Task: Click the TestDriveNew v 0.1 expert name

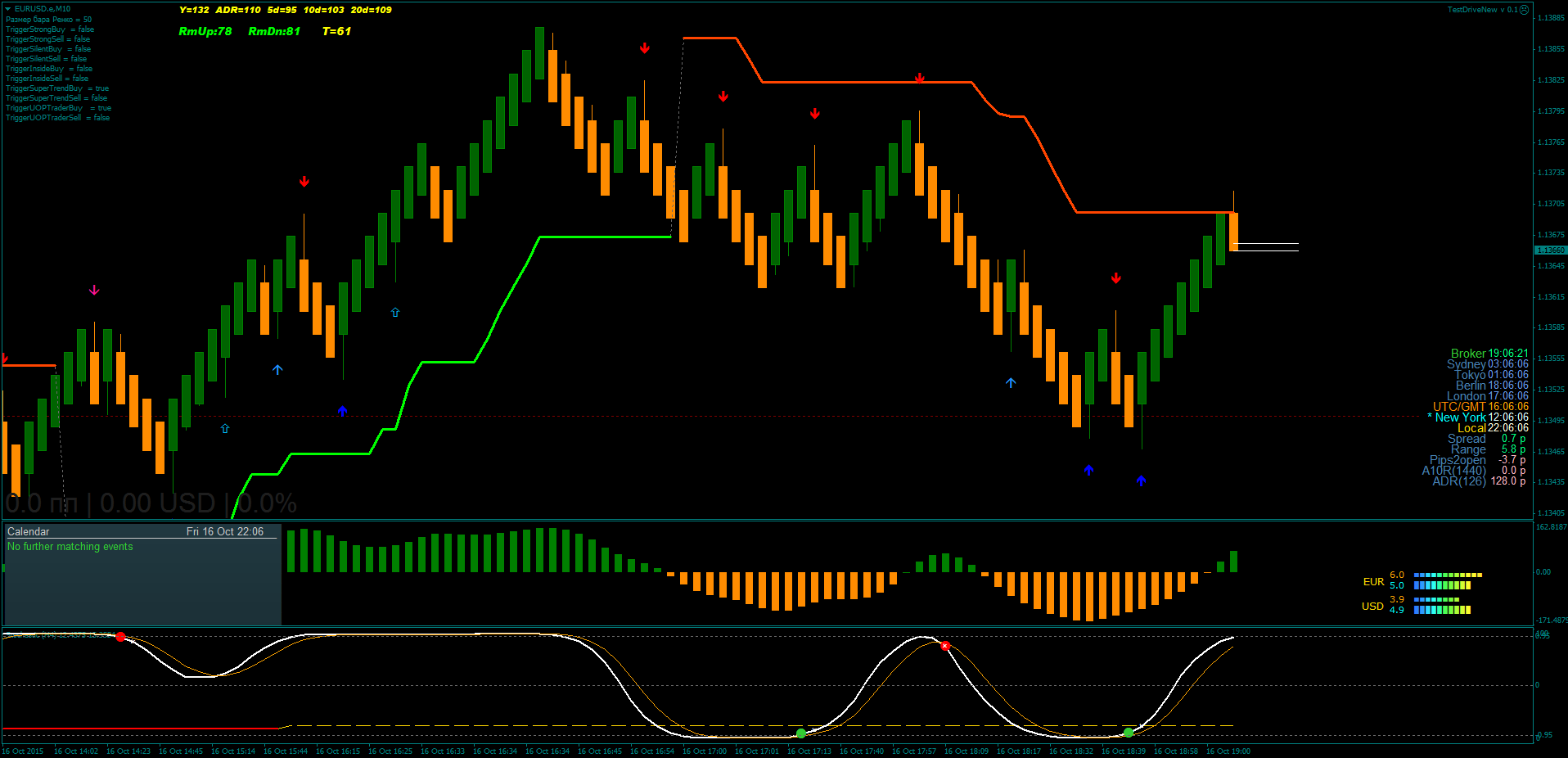Action: tap(1482, 10)
